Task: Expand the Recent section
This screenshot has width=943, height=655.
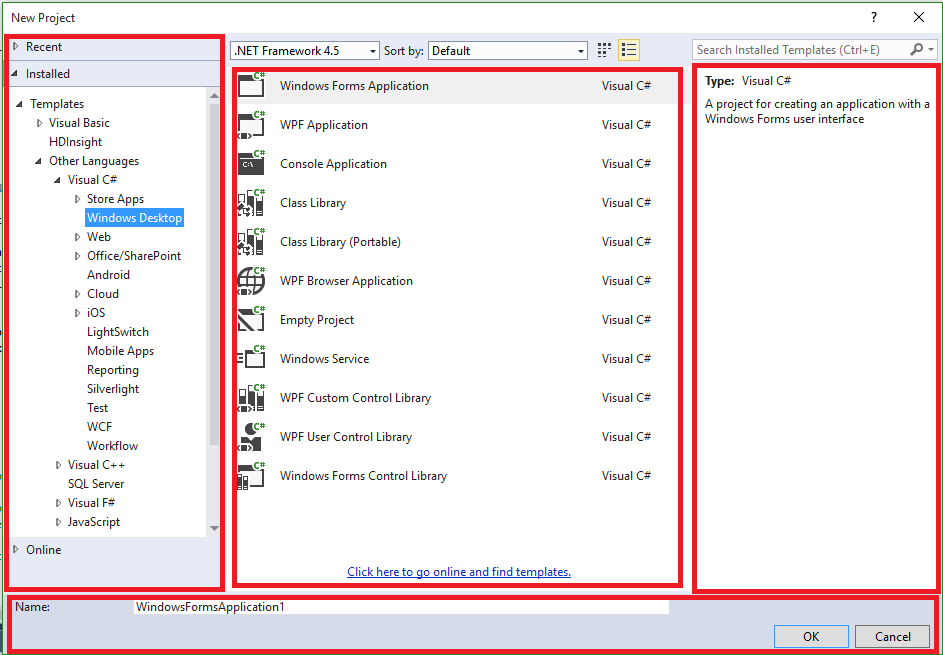Action: click(x=16, y=46)
